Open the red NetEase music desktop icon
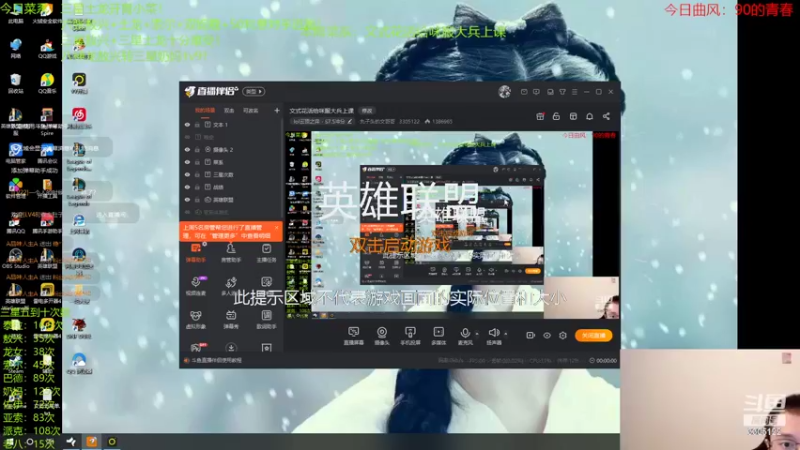800x450 pixels. coord(79,118)
